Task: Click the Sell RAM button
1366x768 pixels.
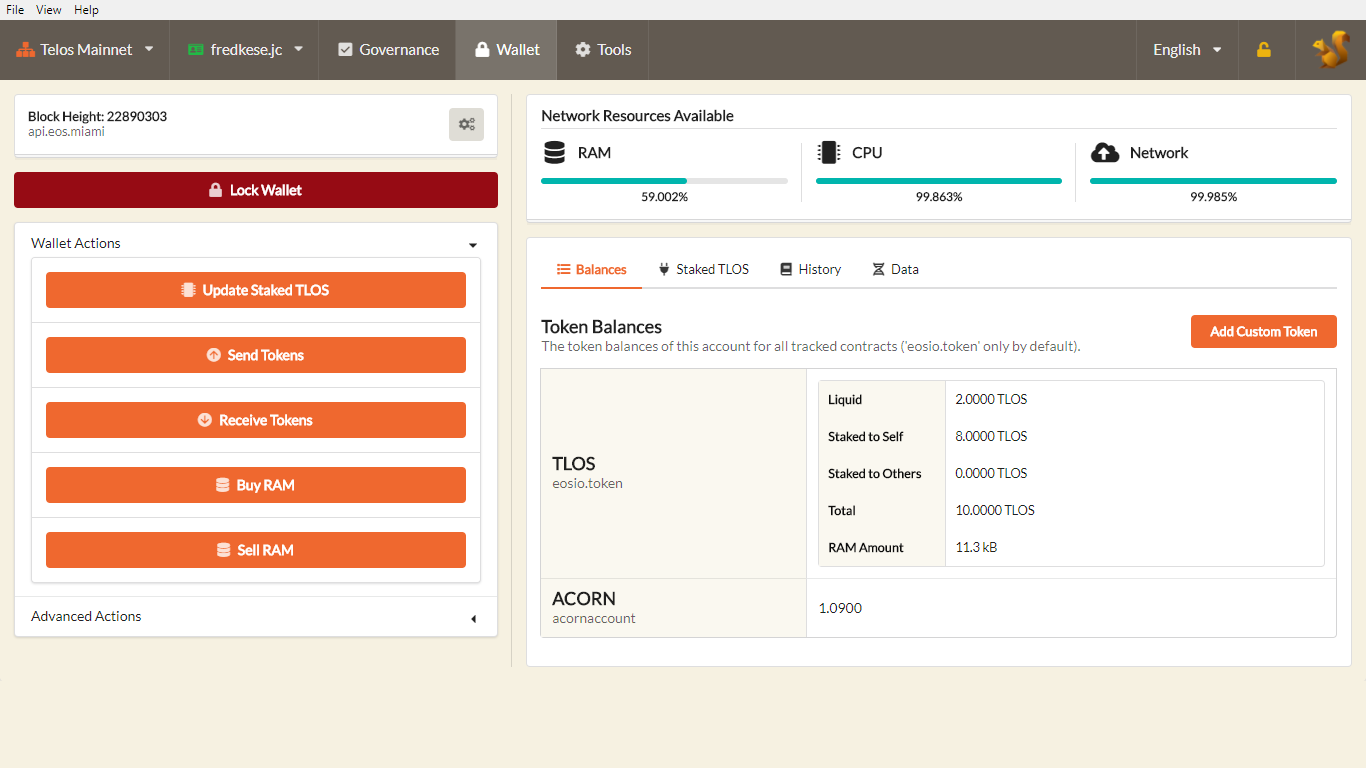Action: [x=256, y=550]
